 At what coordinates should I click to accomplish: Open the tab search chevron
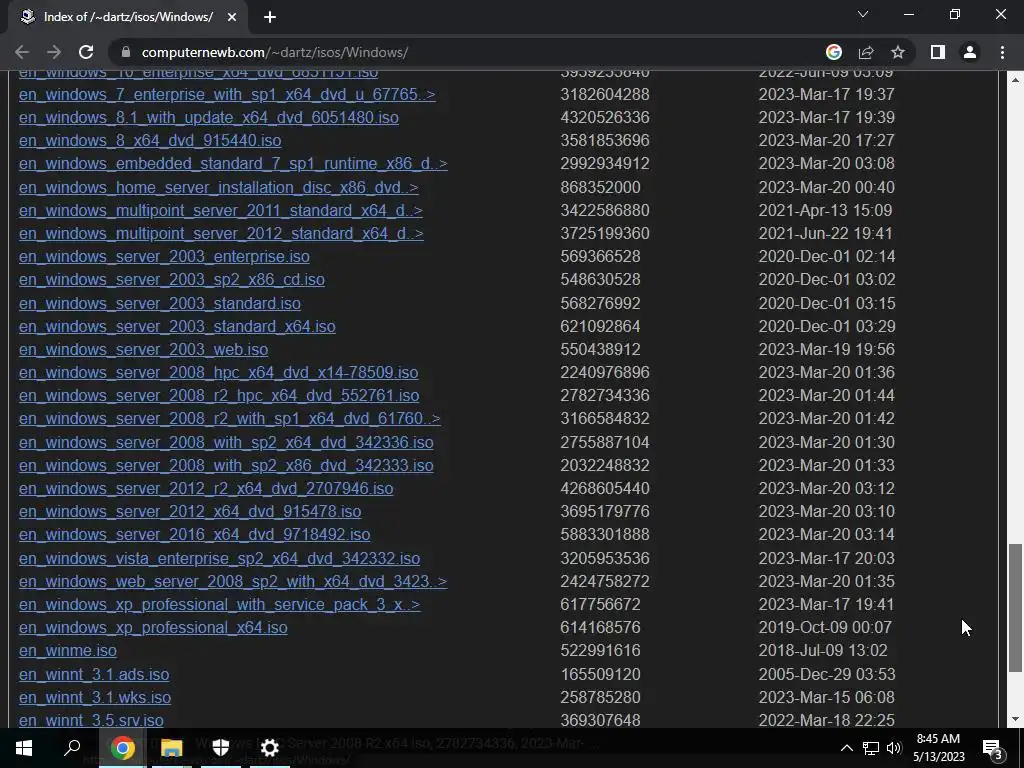[x=863, y=14]
